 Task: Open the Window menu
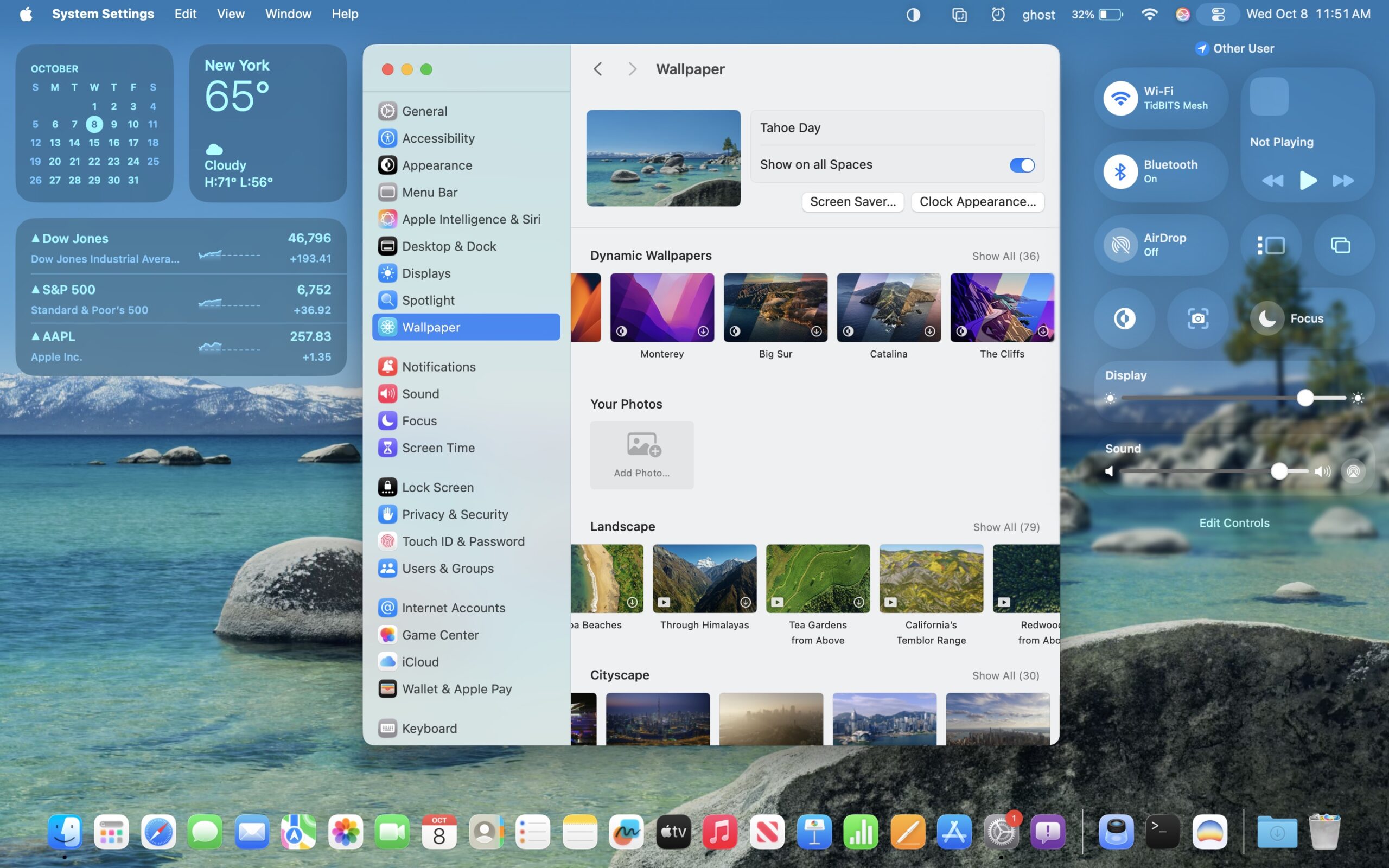click(x=288, y=13)
